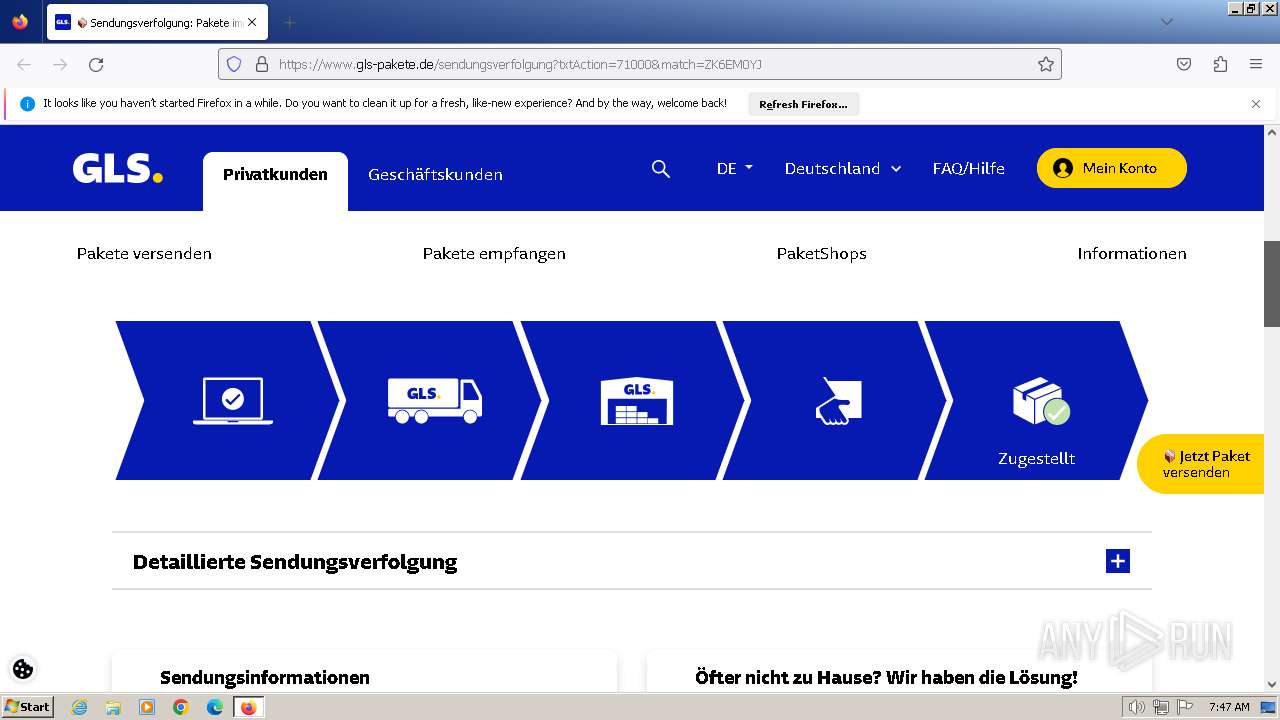Open the tracking protection shield icon
Viewport: 1280px width, 720px height.
pyautogui.click(x=234, y=64)
